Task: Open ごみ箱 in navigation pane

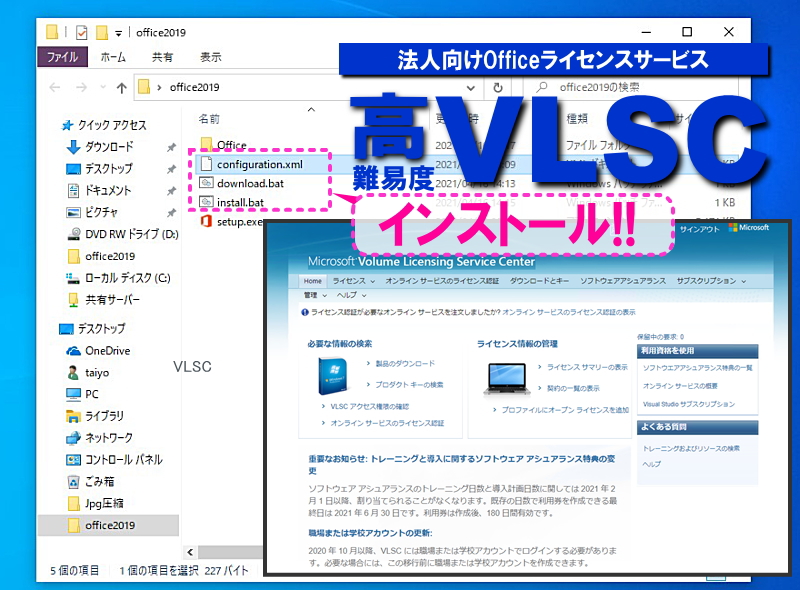Action: pos(91,481)
